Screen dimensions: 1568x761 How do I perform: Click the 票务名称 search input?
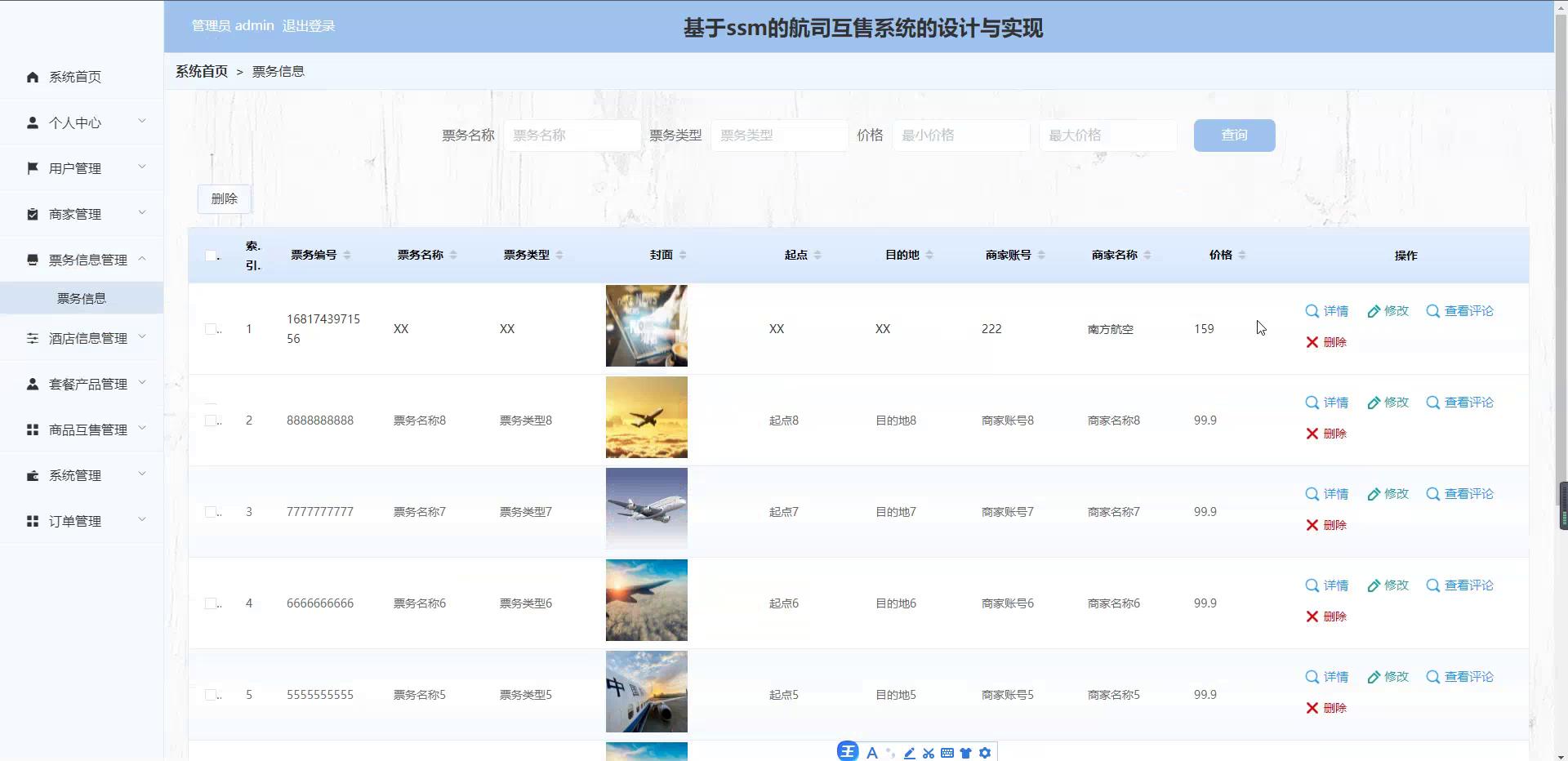tap(572, 136)
